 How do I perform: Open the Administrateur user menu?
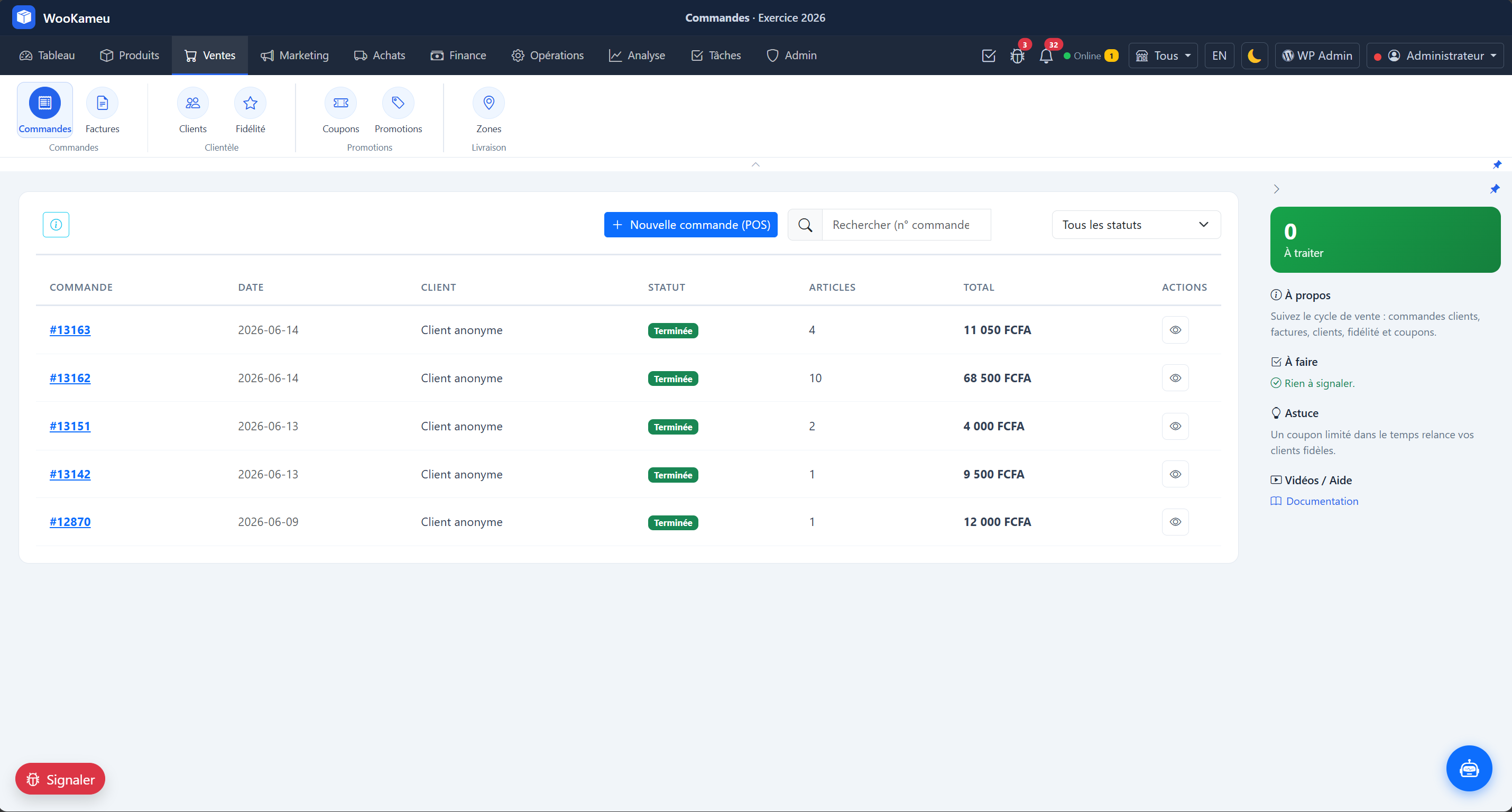pyautogui.click(x=1434, y=56)
